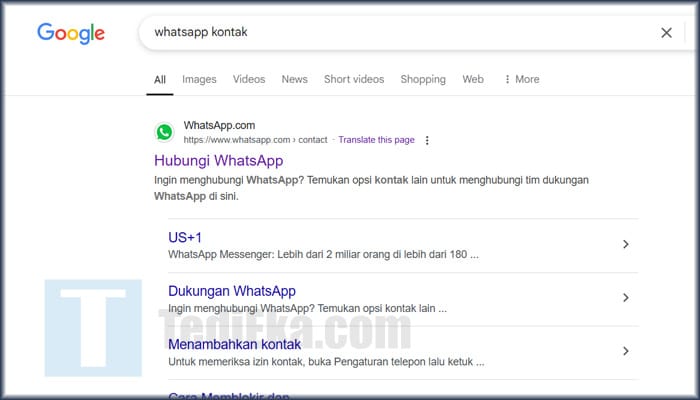Image resolution: width=700 pixels, height=400 pixels.
Task: Open the More search filters dropdown
Action: pos(521,79)
